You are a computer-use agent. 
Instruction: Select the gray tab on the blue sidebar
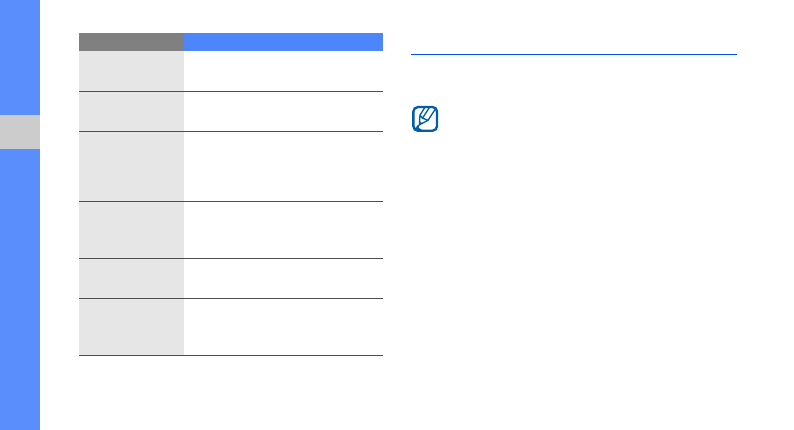[20, 132]
